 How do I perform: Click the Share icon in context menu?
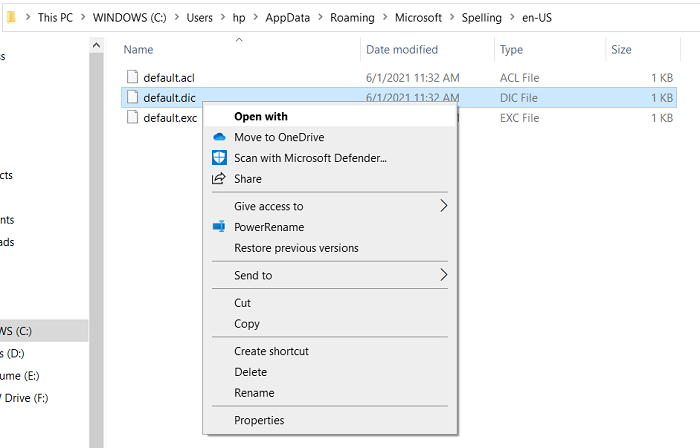coord(220,179)
